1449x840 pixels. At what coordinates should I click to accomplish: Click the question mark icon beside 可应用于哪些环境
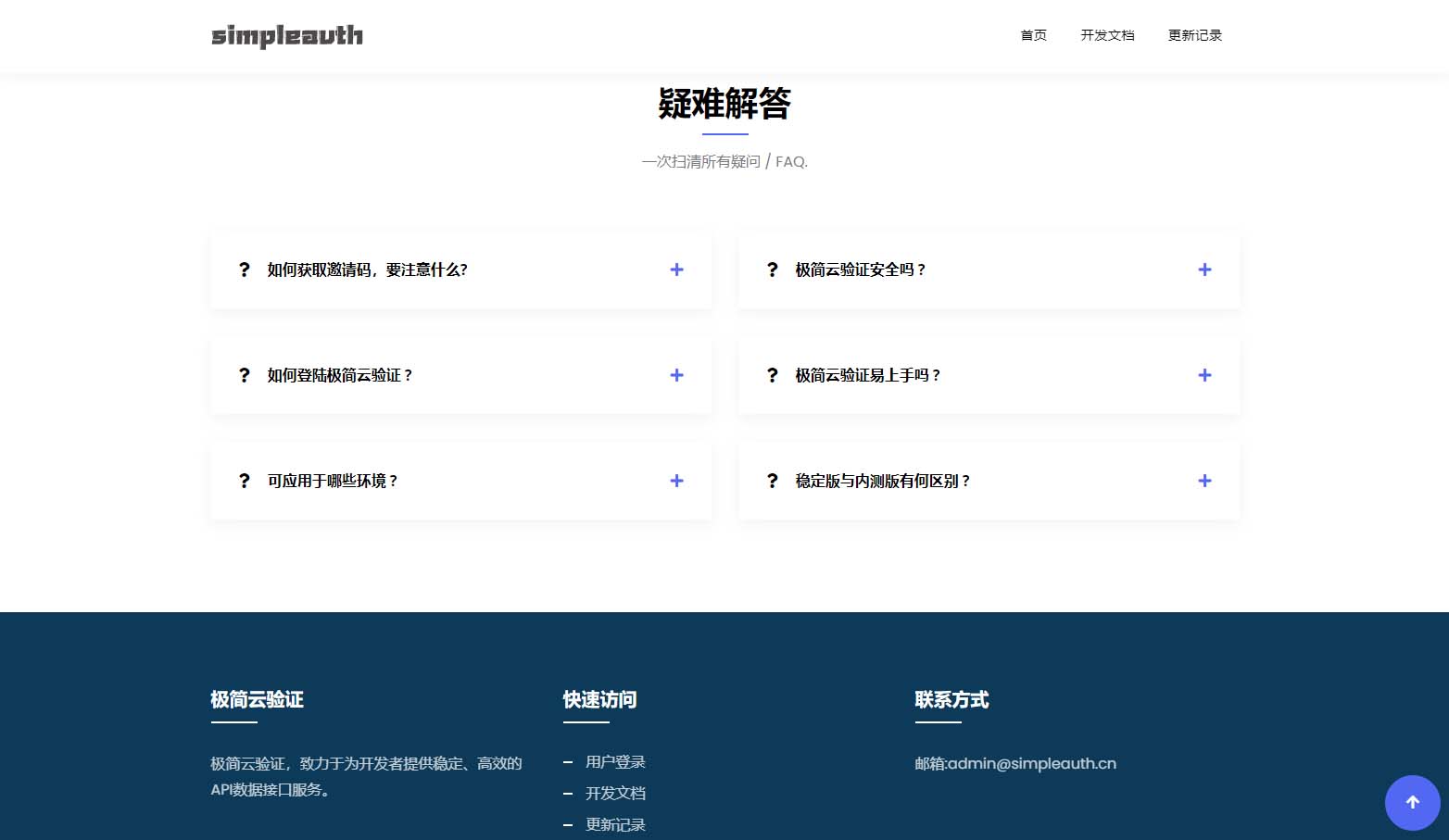tap(244, 481)
